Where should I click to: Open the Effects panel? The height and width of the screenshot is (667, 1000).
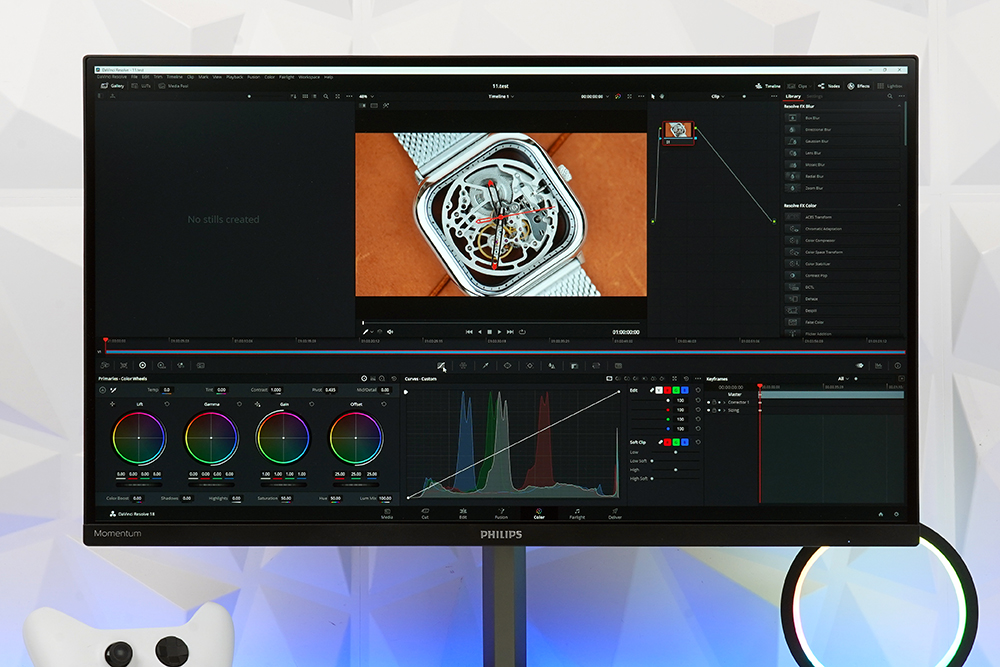click(x=858, y=85)
